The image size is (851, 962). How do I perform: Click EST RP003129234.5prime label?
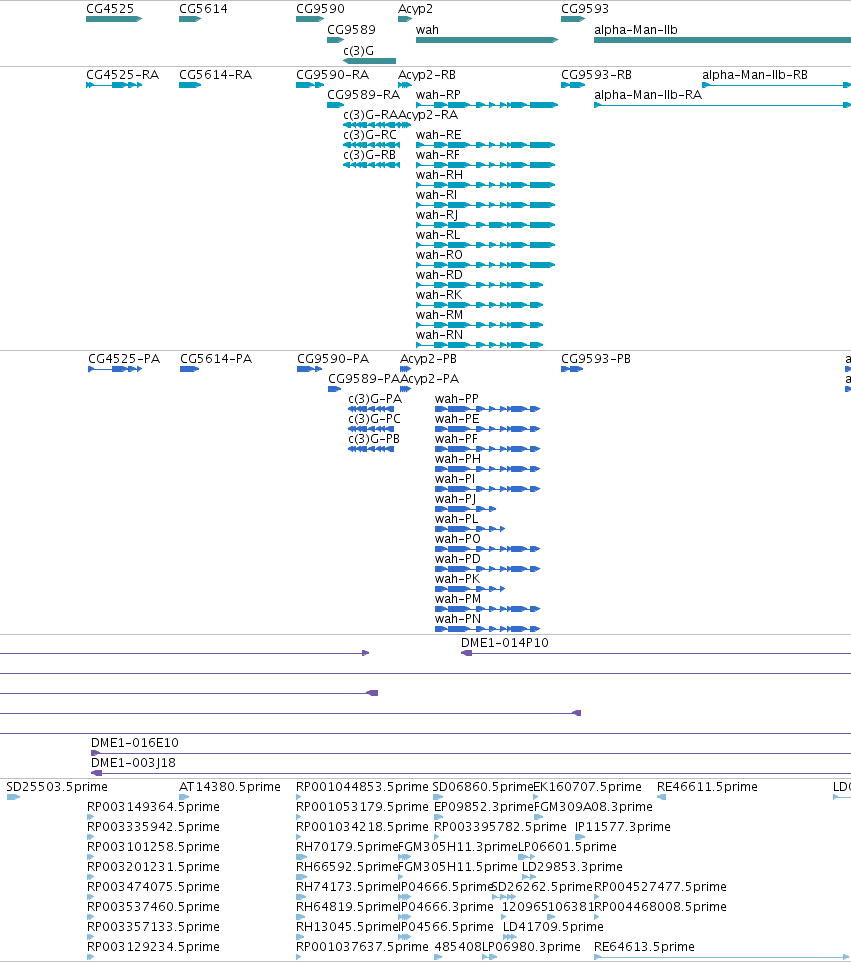point(153,947)
